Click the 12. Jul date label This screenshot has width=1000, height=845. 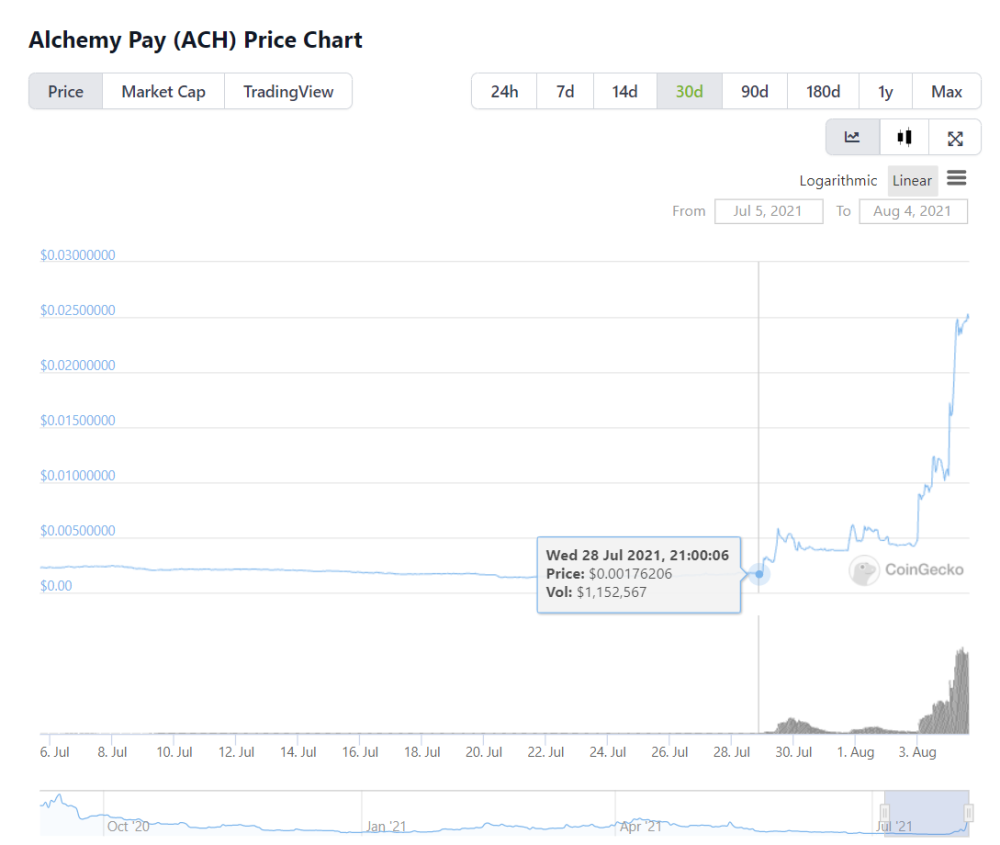click(x=237, y=753)
